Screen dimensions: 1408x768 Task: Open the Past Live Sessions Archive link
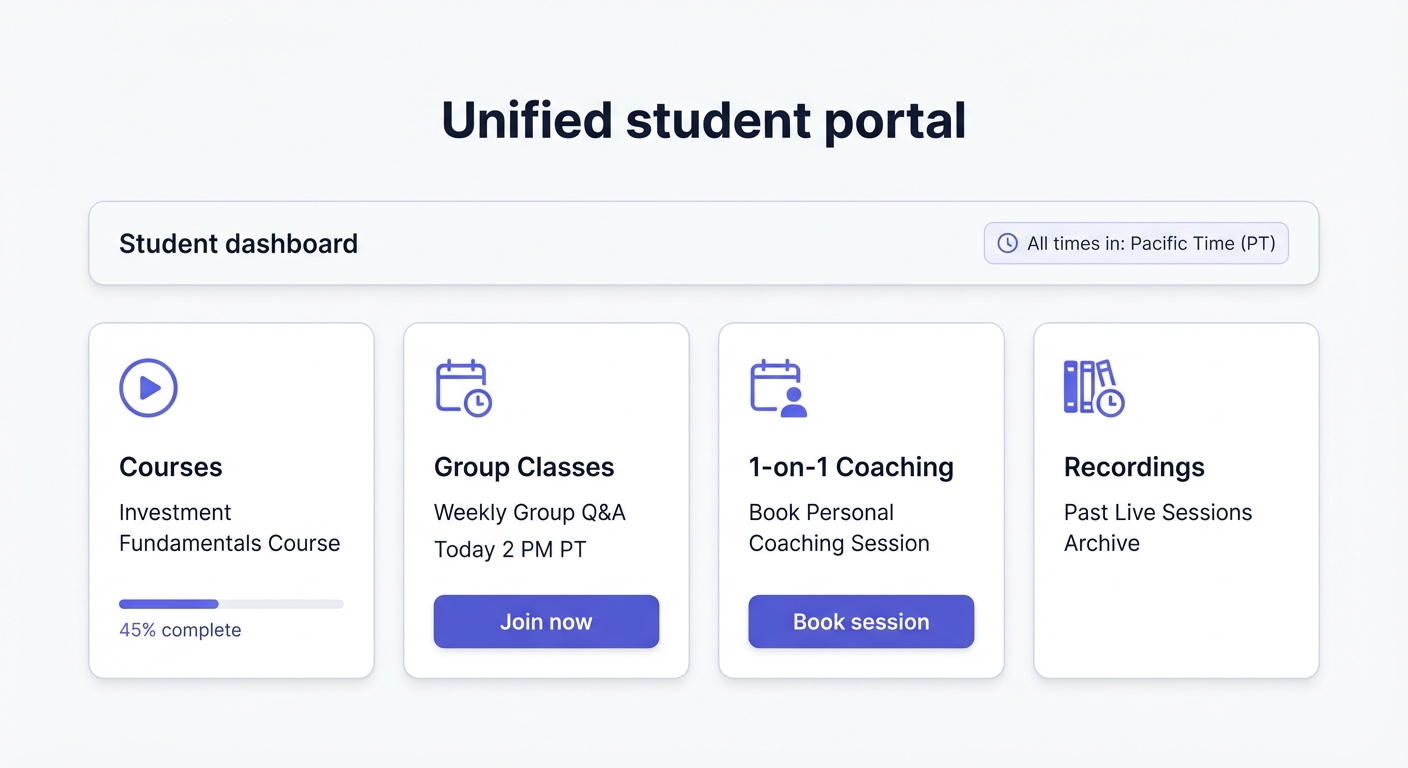click(1157, 527)
